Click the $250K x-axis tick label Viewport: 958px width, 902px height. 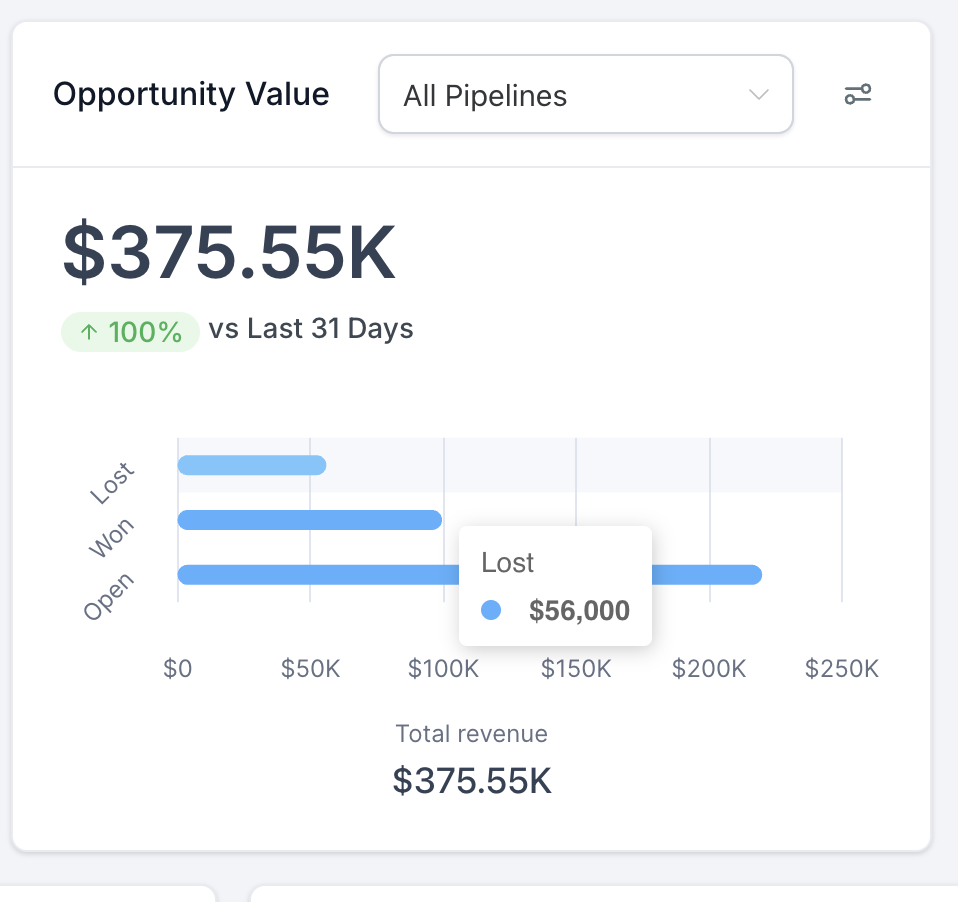(841, 669)
